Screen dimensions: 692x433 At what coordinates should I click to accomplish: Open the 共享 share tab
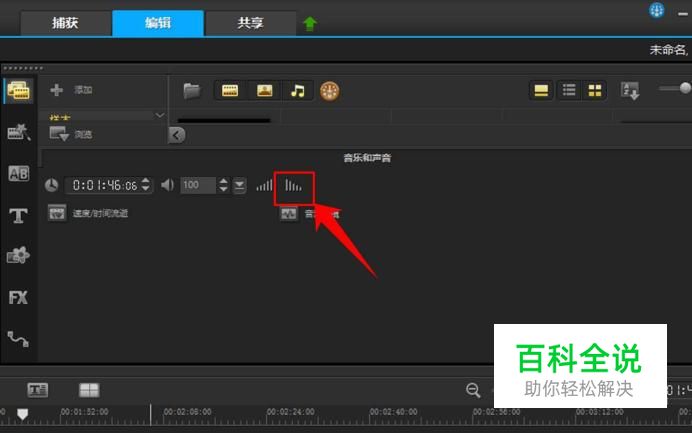point(250,23)
